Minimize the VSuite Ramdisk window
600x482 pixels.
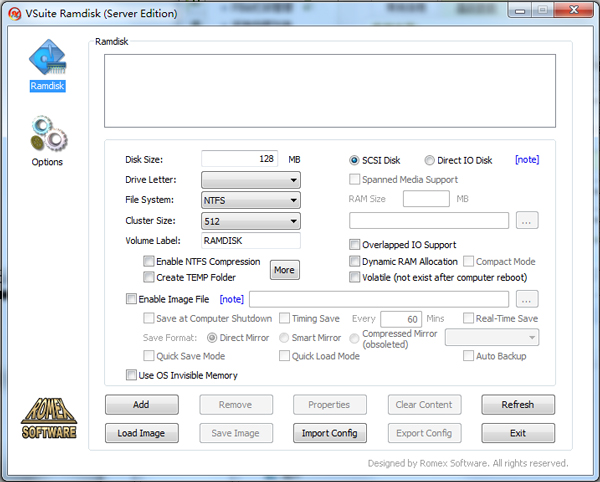point(520,10)
